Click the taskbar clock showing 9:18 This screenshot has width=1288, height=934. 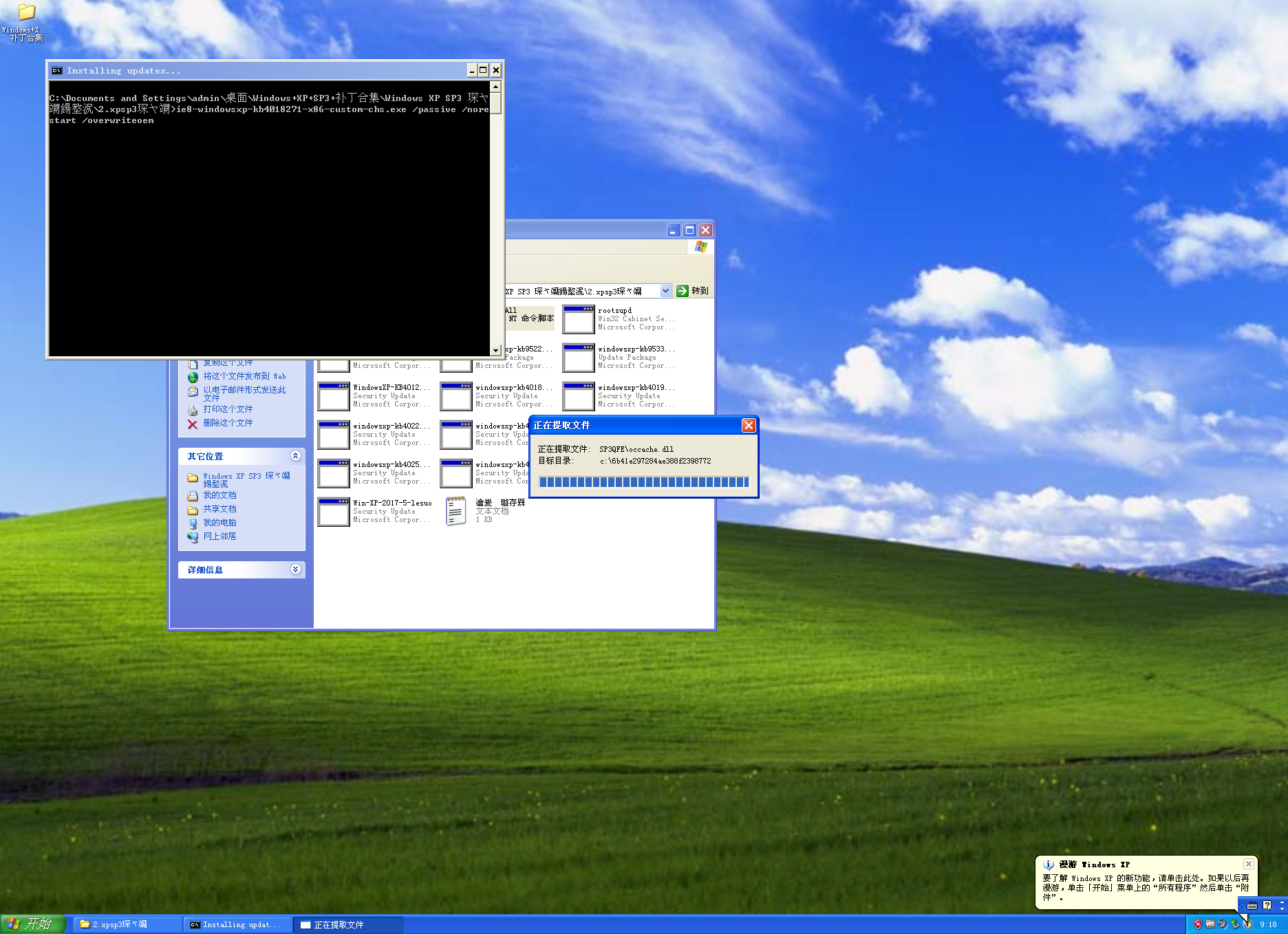click(x=1268, y=924)
